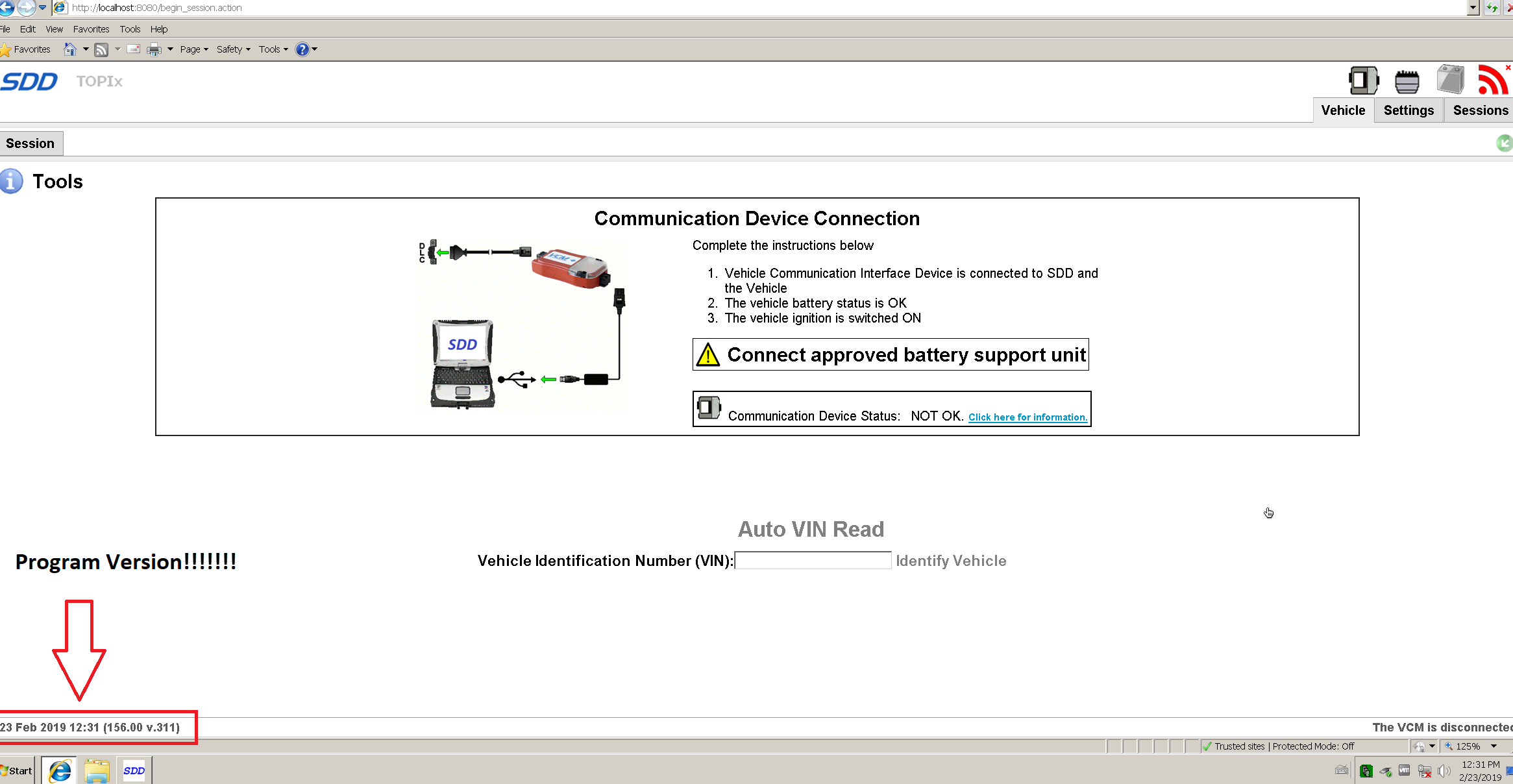Click the yellow battery warning triangle
This screenshot has height=784, width=1513.
pyautogui.click(x=707, y=355)
